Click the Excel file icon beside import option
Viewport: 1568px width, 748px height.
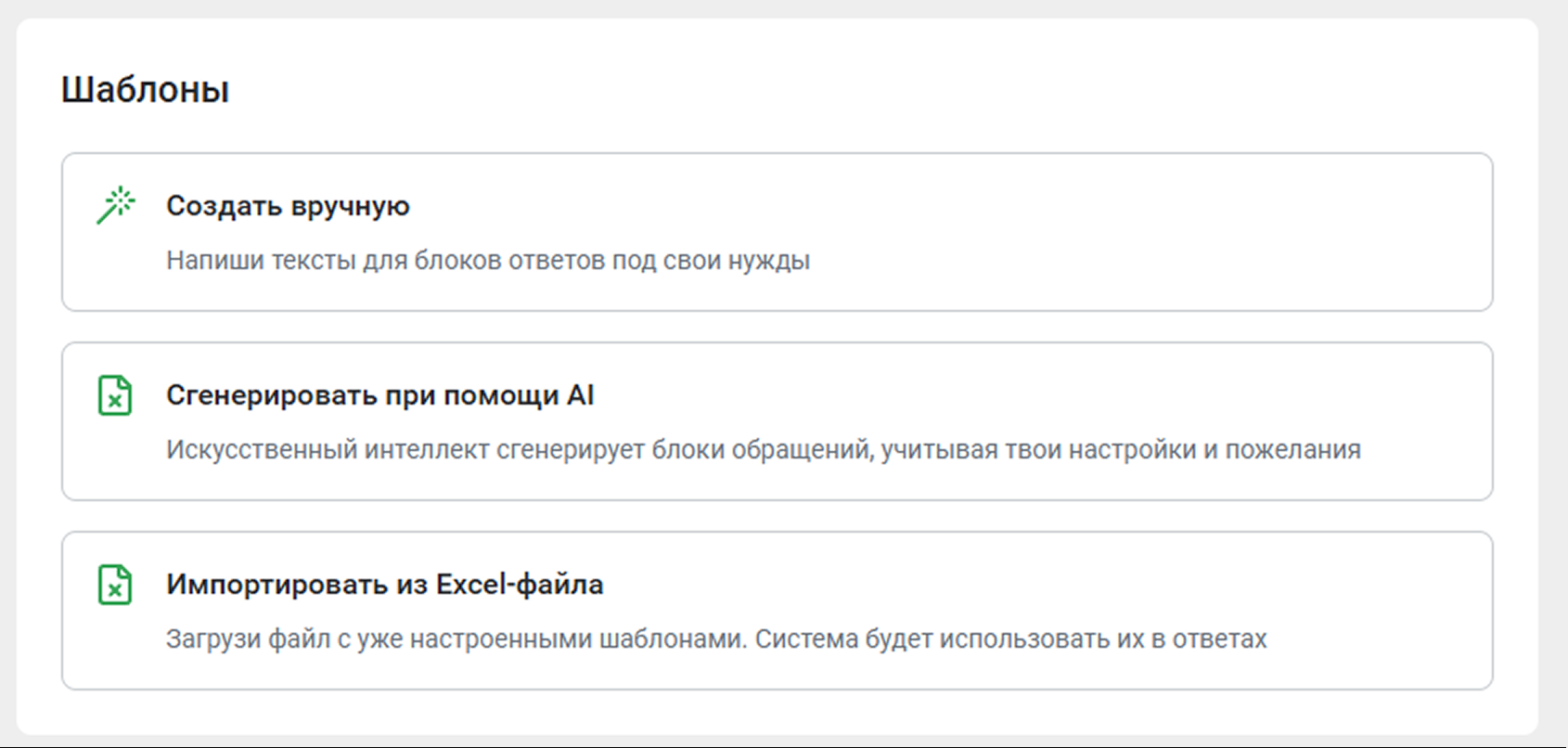point(115,585)
